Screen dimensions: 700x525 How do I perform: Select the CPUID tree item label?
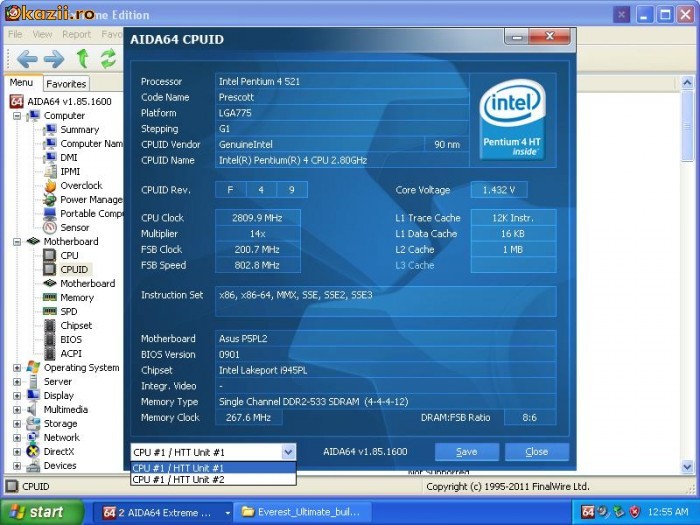click(74, 270)
